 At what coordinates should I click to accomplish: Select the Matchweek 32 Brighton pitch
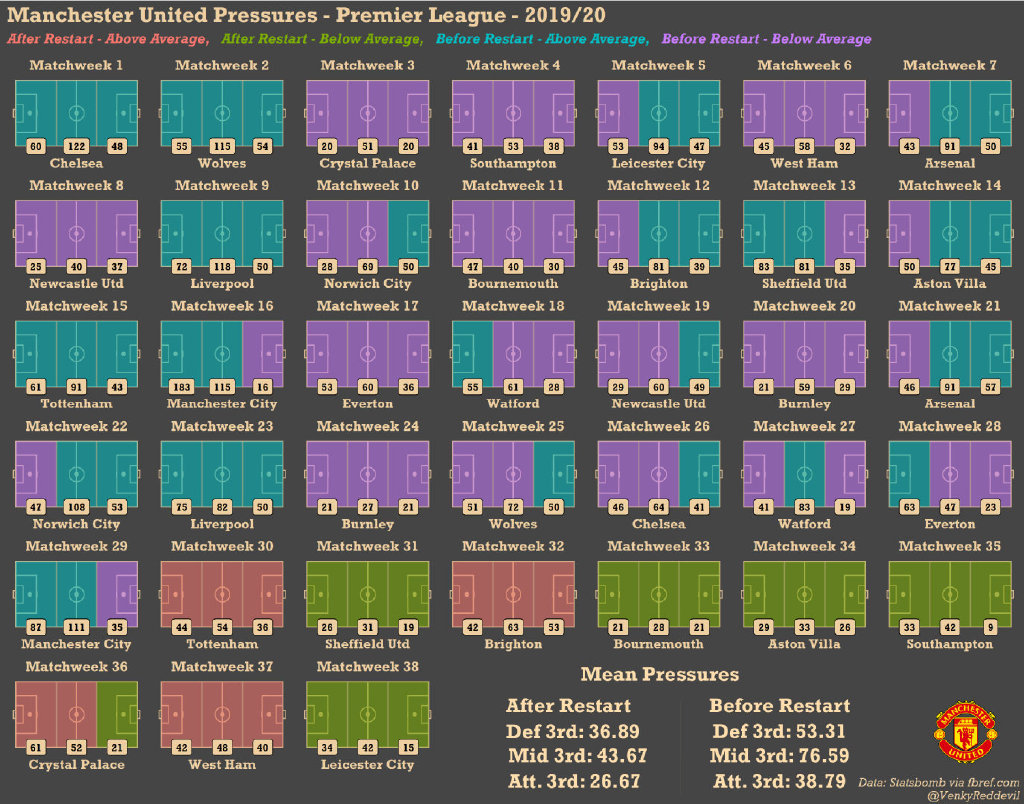pyautogui.click(x=513, y=594)
